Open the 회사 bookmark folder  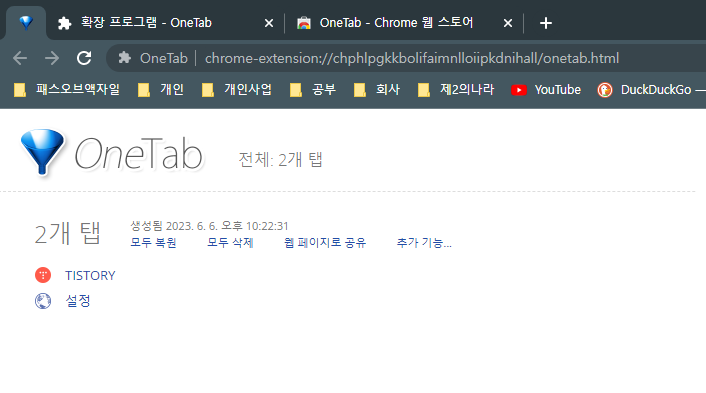[377, 90]
